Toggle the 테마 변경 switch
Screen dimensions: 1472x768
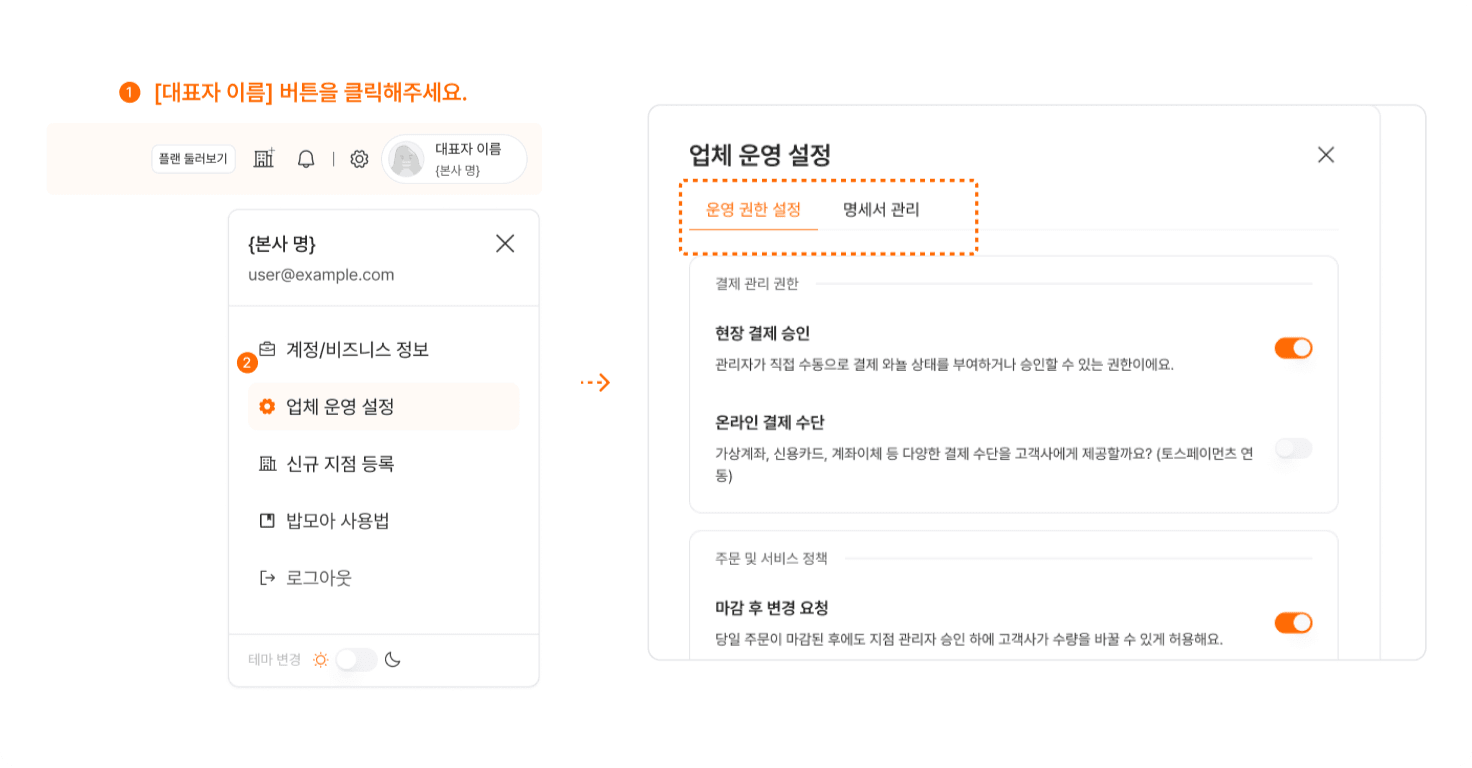point(356,660)
